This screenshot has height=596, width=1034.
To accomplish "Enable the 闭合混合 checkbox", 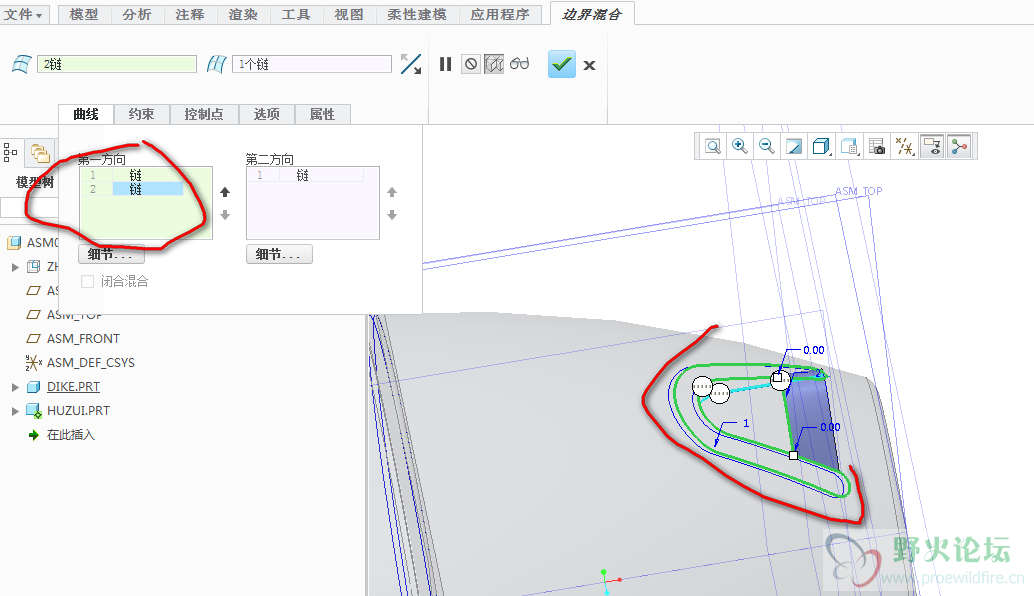I will (87, 282).
